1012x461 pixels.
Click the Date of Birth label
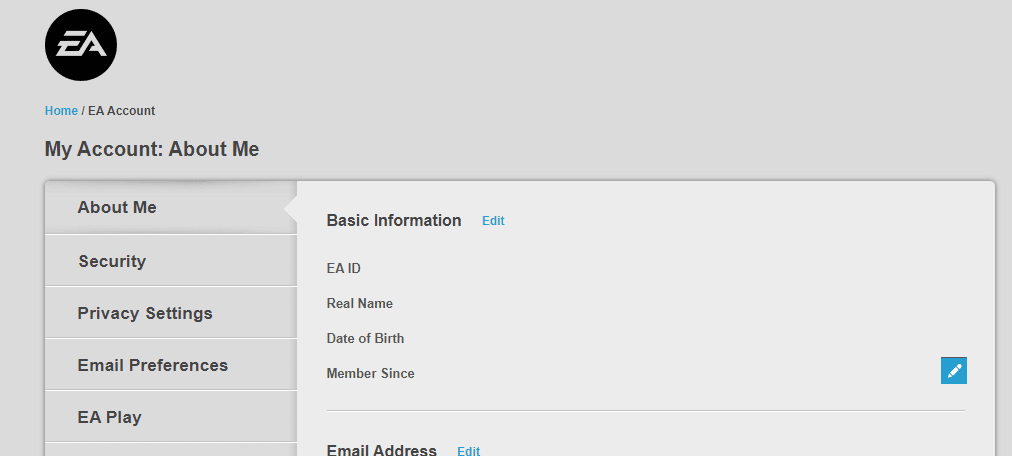click(365, 338)
